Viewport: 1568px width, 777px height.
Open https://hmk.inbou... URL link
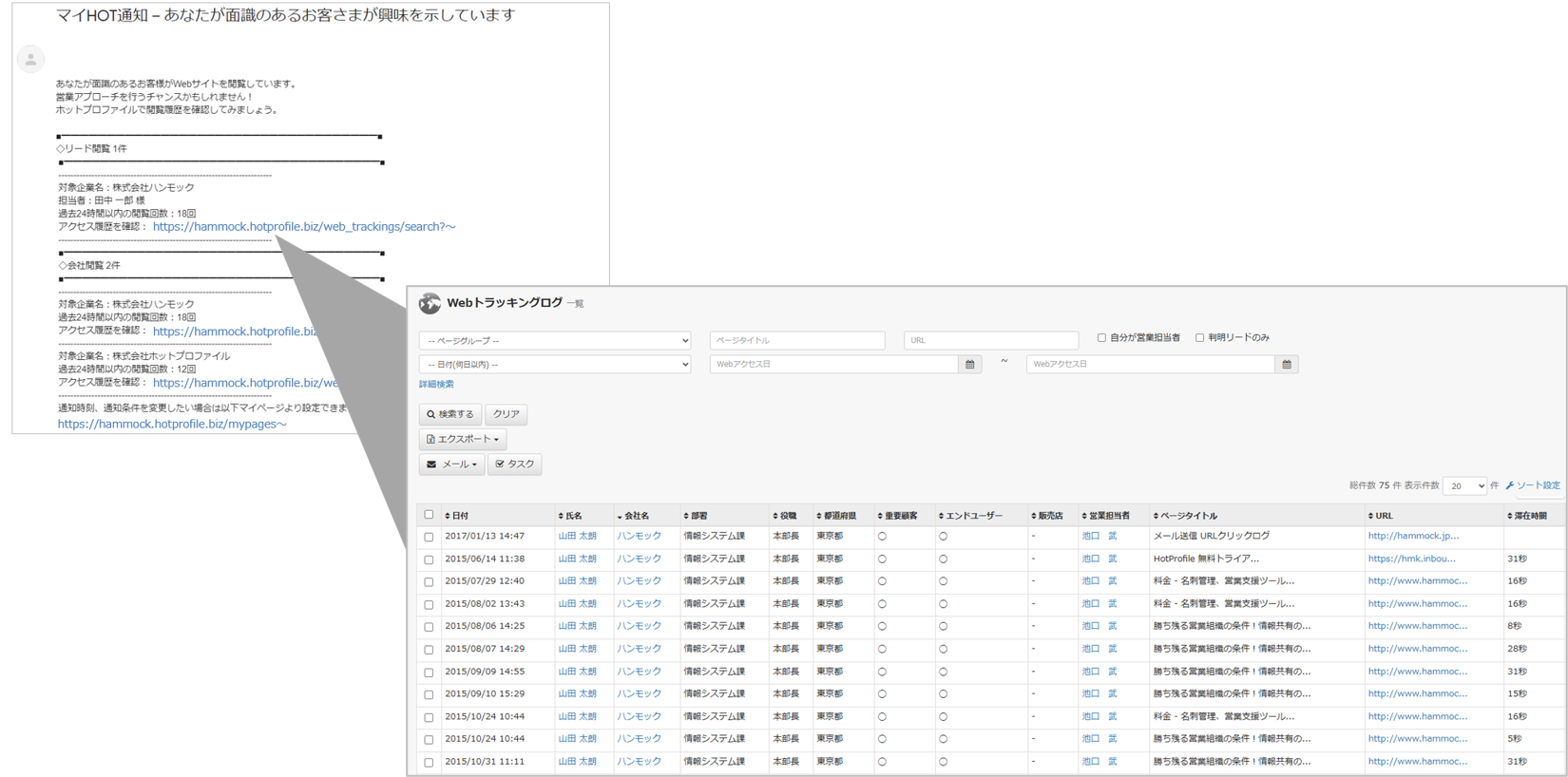pyautogui.click(x=1412, y=559)
